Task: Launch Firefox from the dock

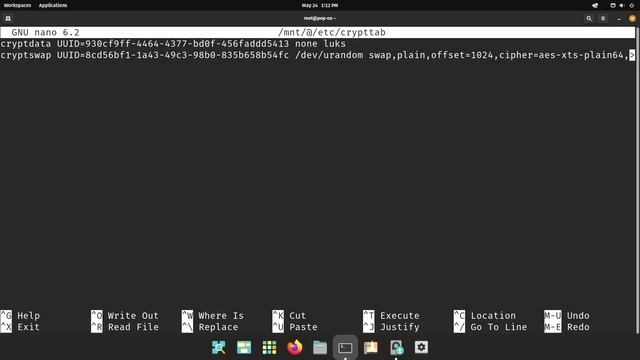Action: [x=295, y=347]
